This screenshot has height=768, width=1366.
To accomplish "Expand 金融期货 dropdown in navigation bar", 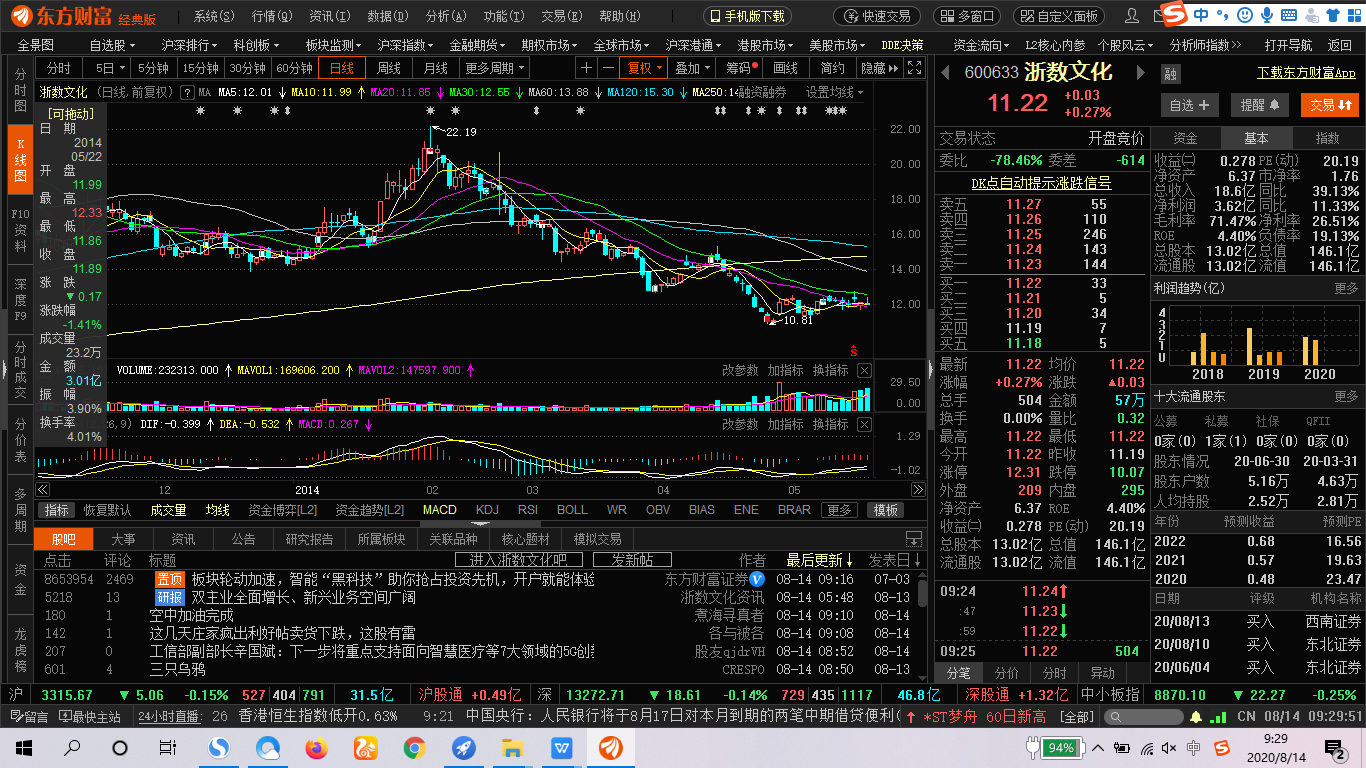I will pos(478,45).
